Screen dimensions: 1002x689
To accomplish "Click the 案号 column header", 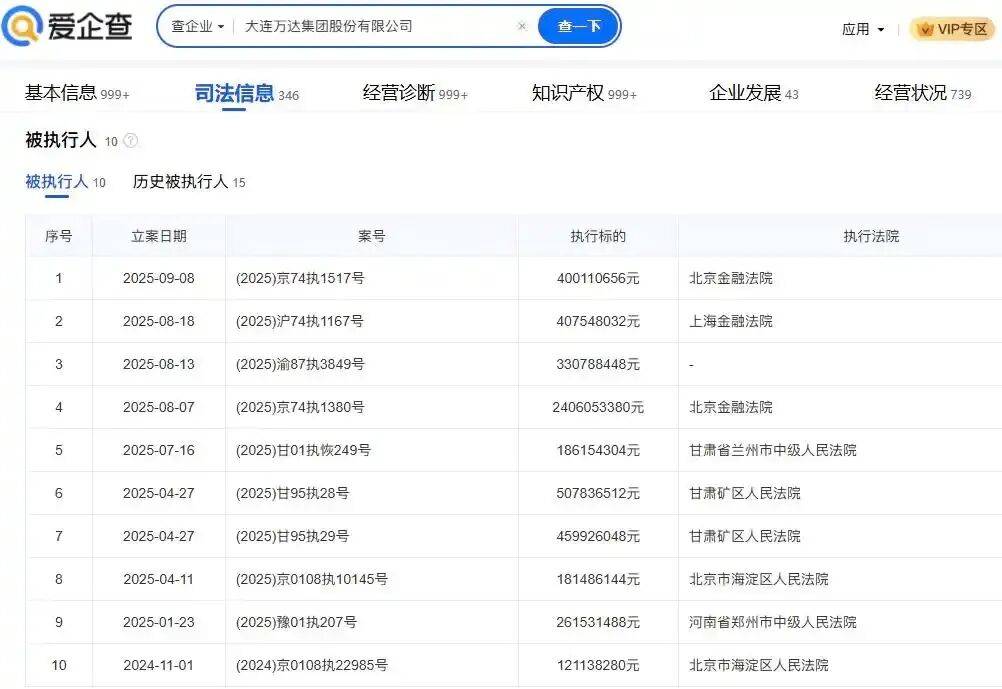I will click(x=371, y=236).
